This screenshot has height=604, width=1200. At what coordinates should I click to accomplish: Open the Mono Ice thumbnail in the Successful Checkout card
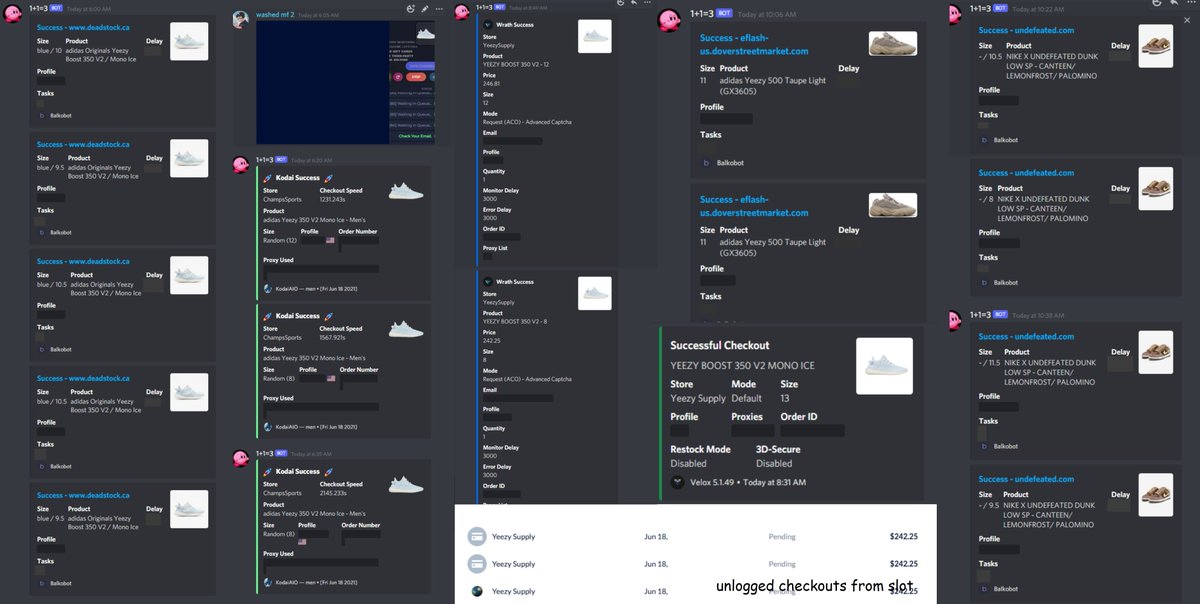coord(884,365)
